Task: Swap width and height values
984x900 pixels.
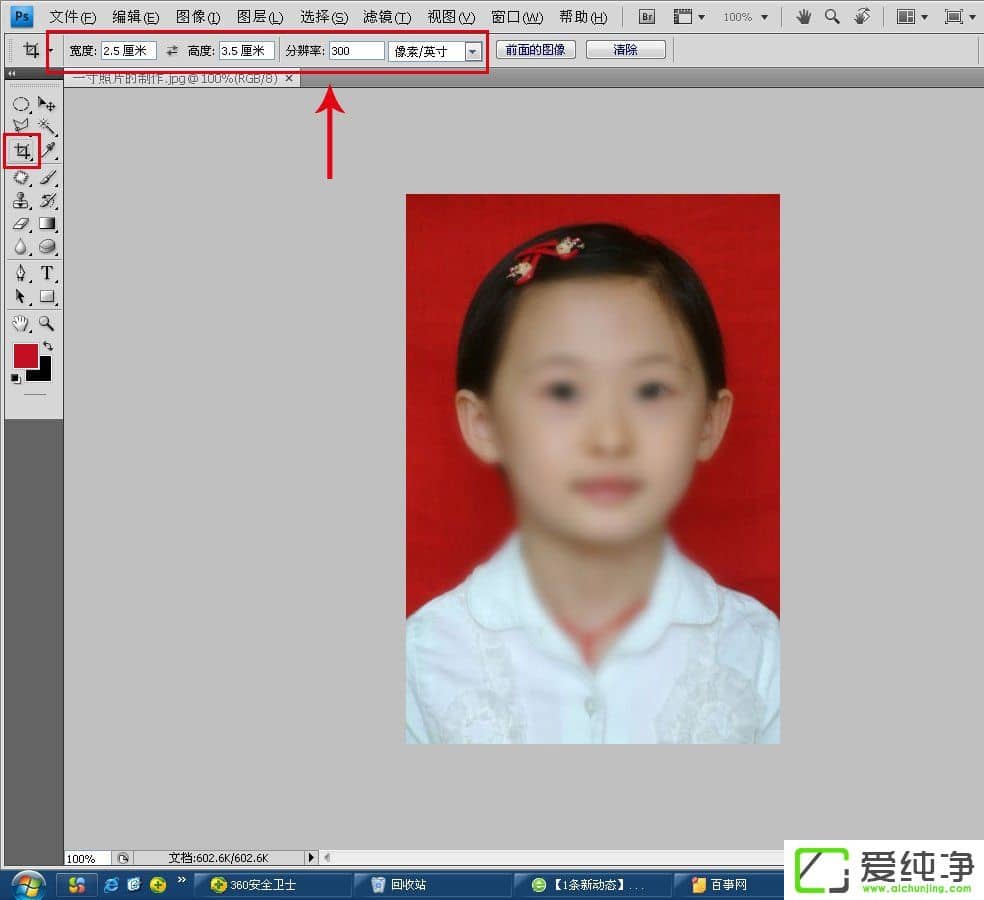Action: (x=172, y=50)
